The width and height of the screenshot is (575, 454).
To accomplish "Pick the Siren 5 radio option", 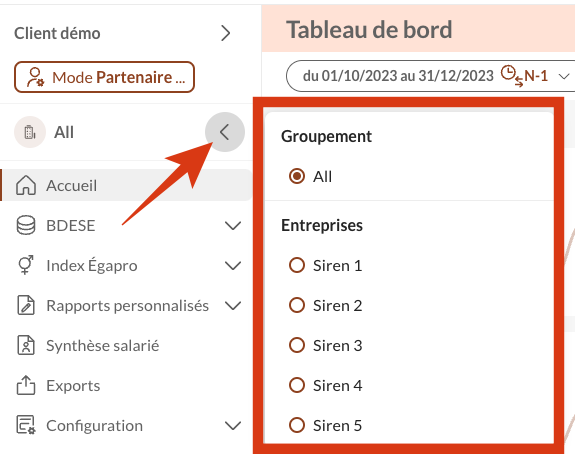I will coord(297,425).
